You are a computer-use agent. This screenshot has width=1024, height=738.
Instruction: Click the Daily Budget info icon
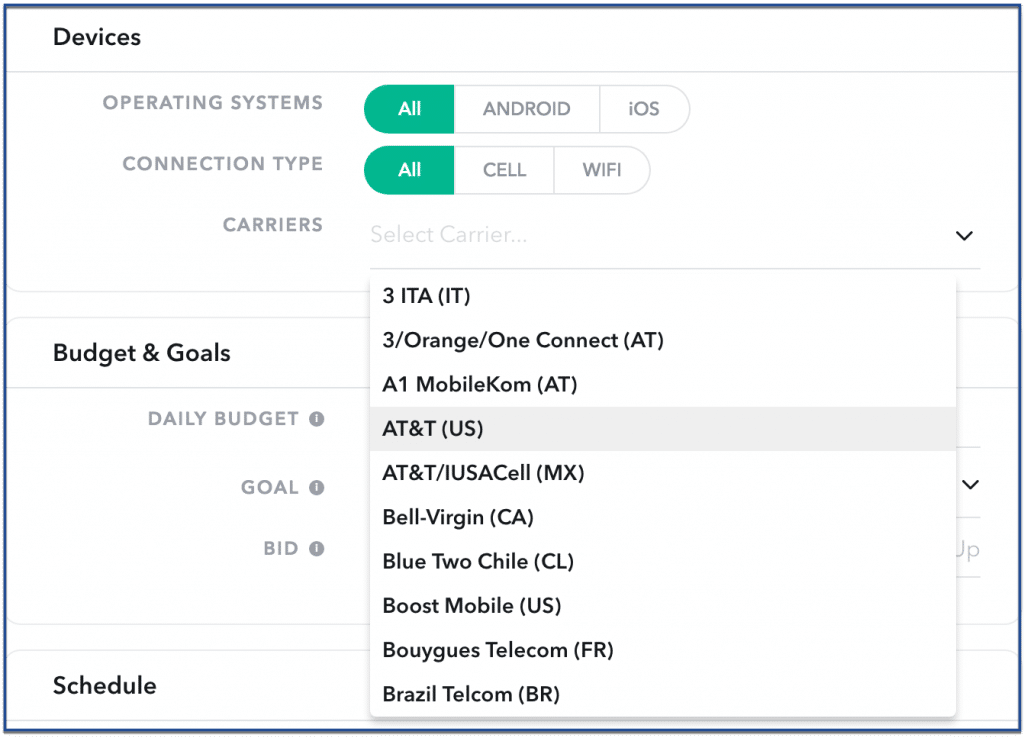click(317, 419)
